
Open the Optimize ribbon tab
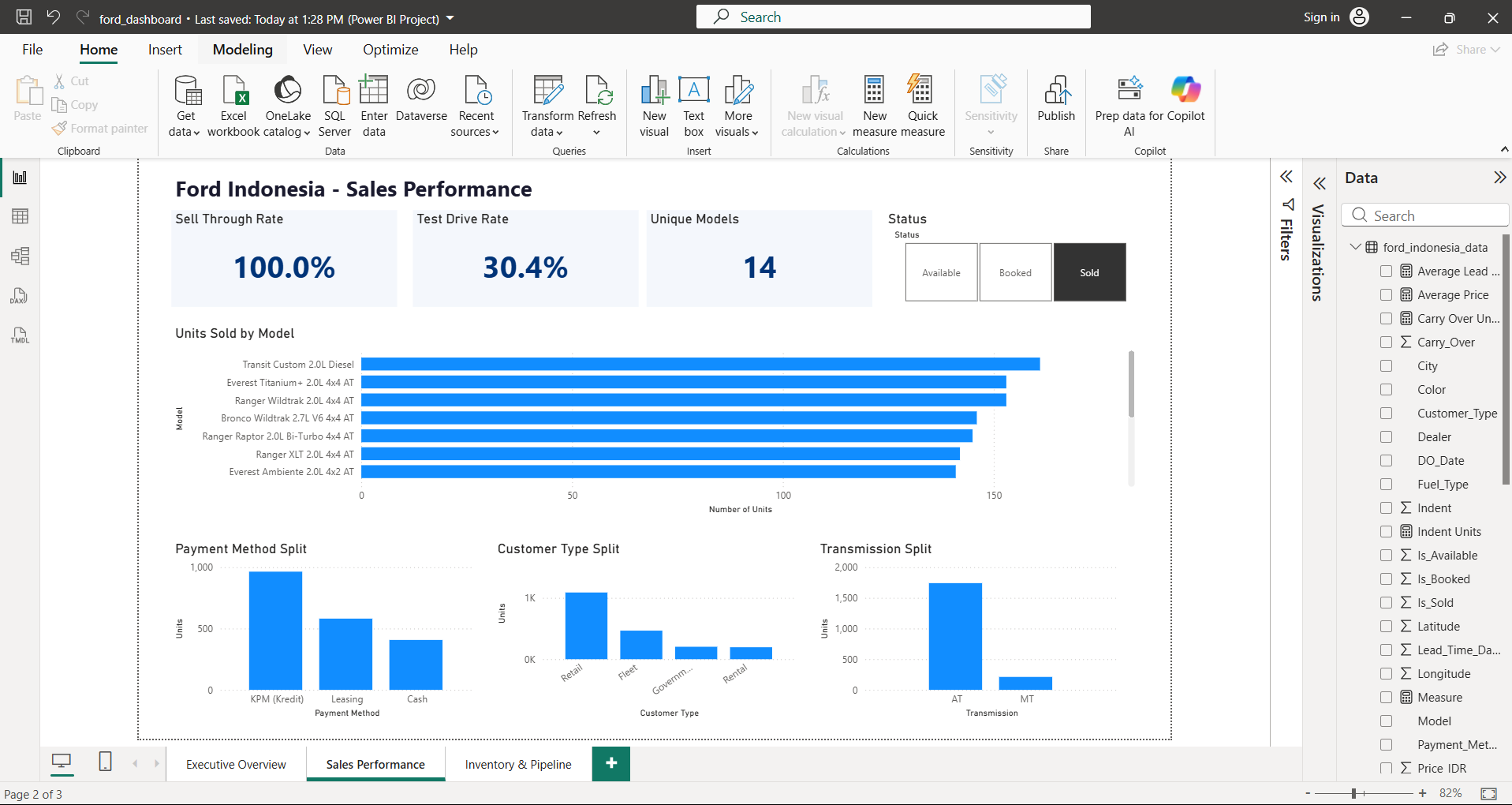390,50
